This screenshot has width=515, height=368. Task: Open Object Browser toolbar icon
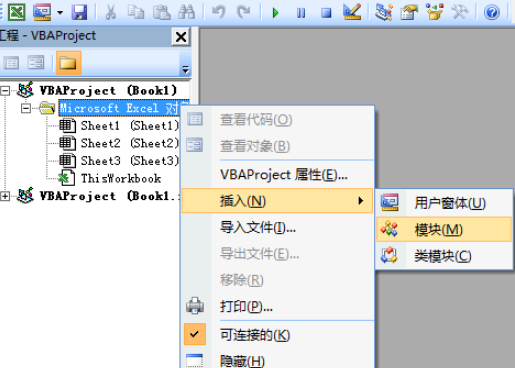[435, 12]
